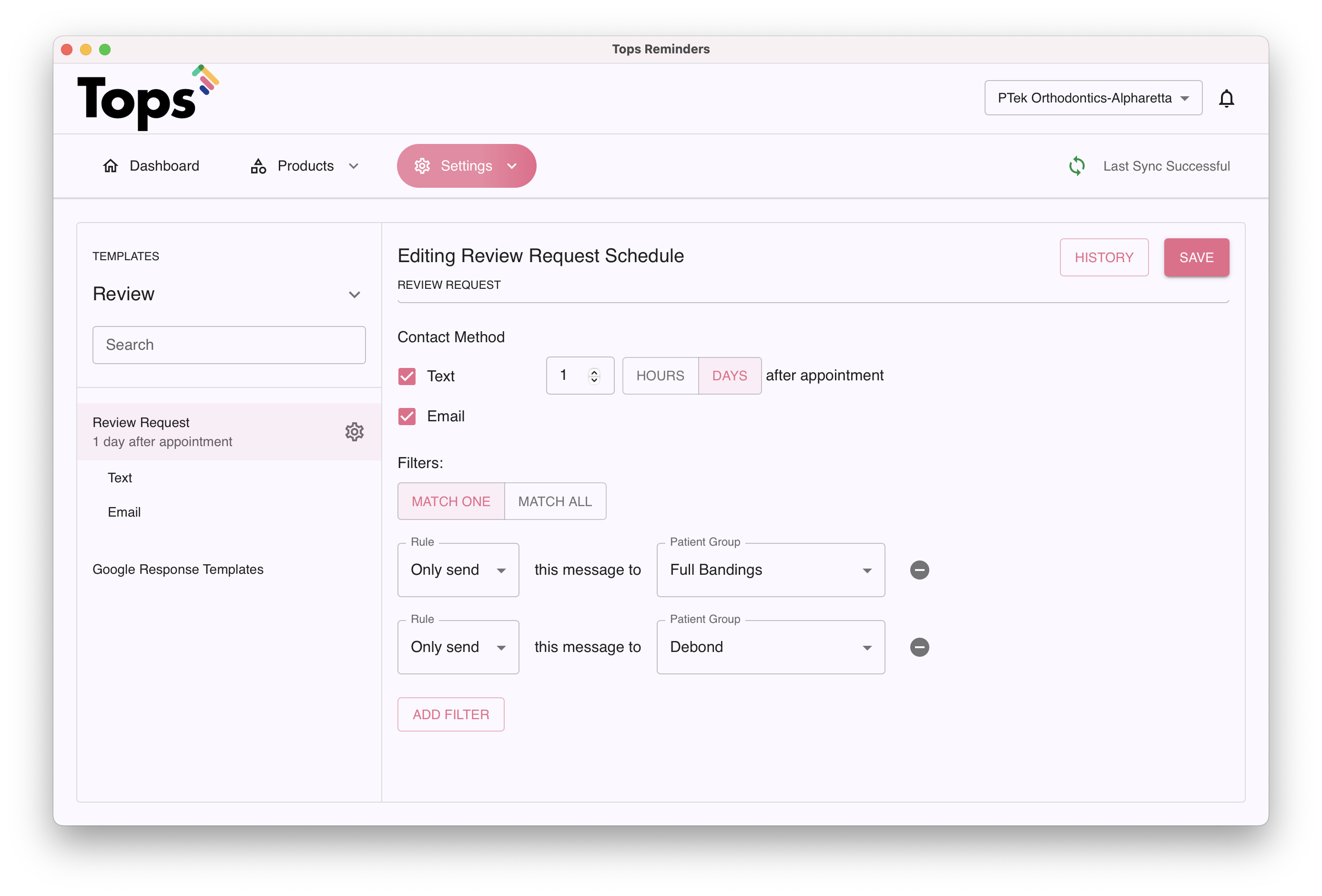Uncheck the Email contact method

[407, 417]
